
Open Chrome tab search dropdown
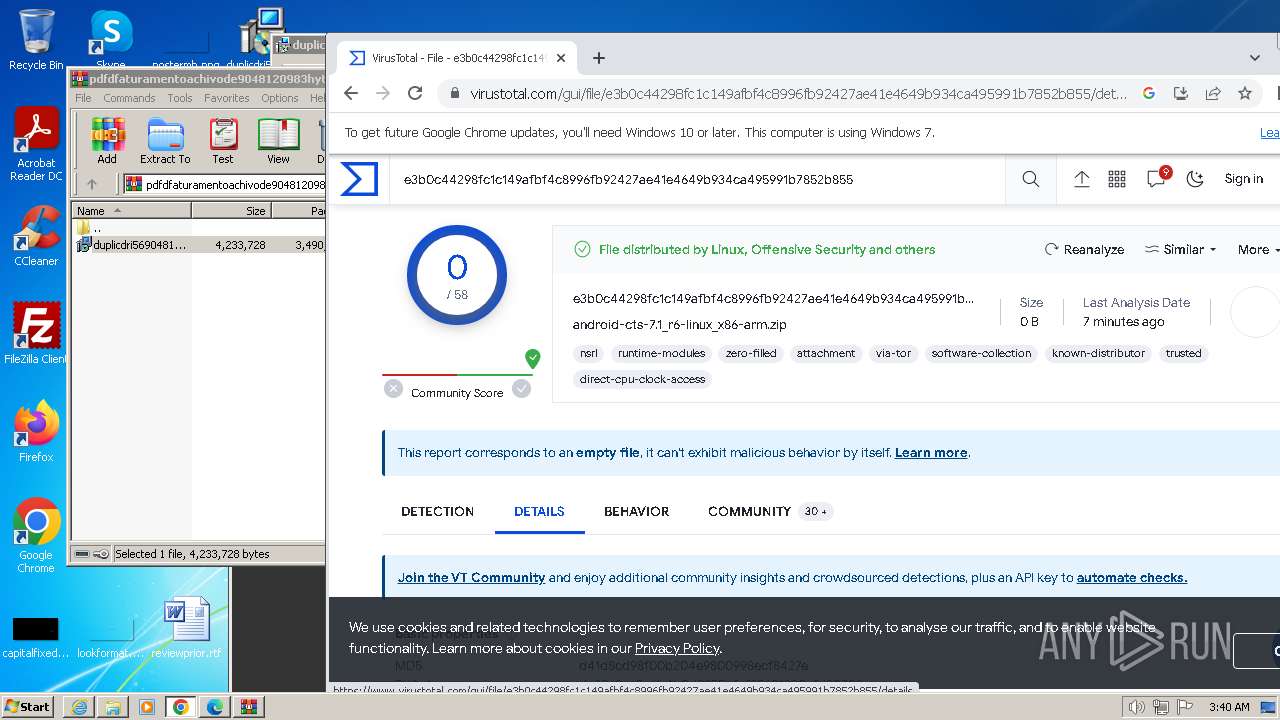(1255, 58)
